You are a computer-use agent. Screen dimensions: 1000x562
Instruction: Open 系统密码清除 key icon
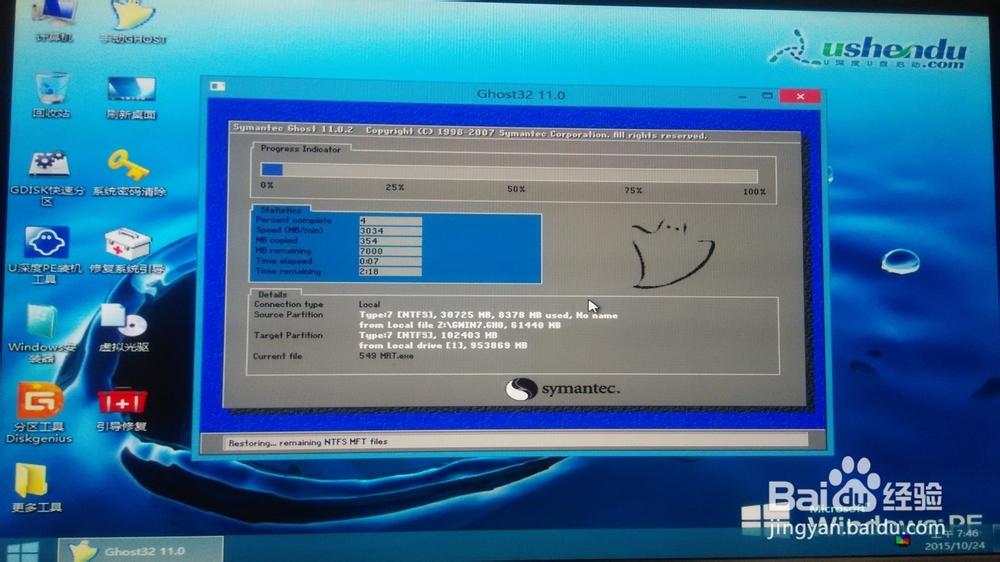tap(129, 173)
